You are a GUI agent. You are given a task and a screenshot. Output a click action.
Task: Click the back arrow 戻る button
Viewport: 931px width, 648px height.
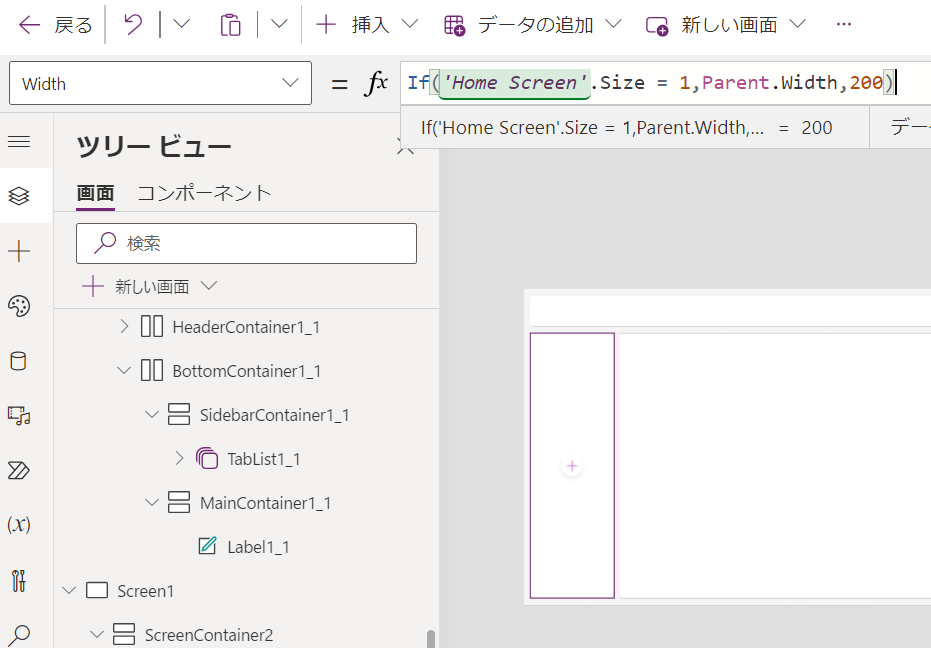[55, 25]
